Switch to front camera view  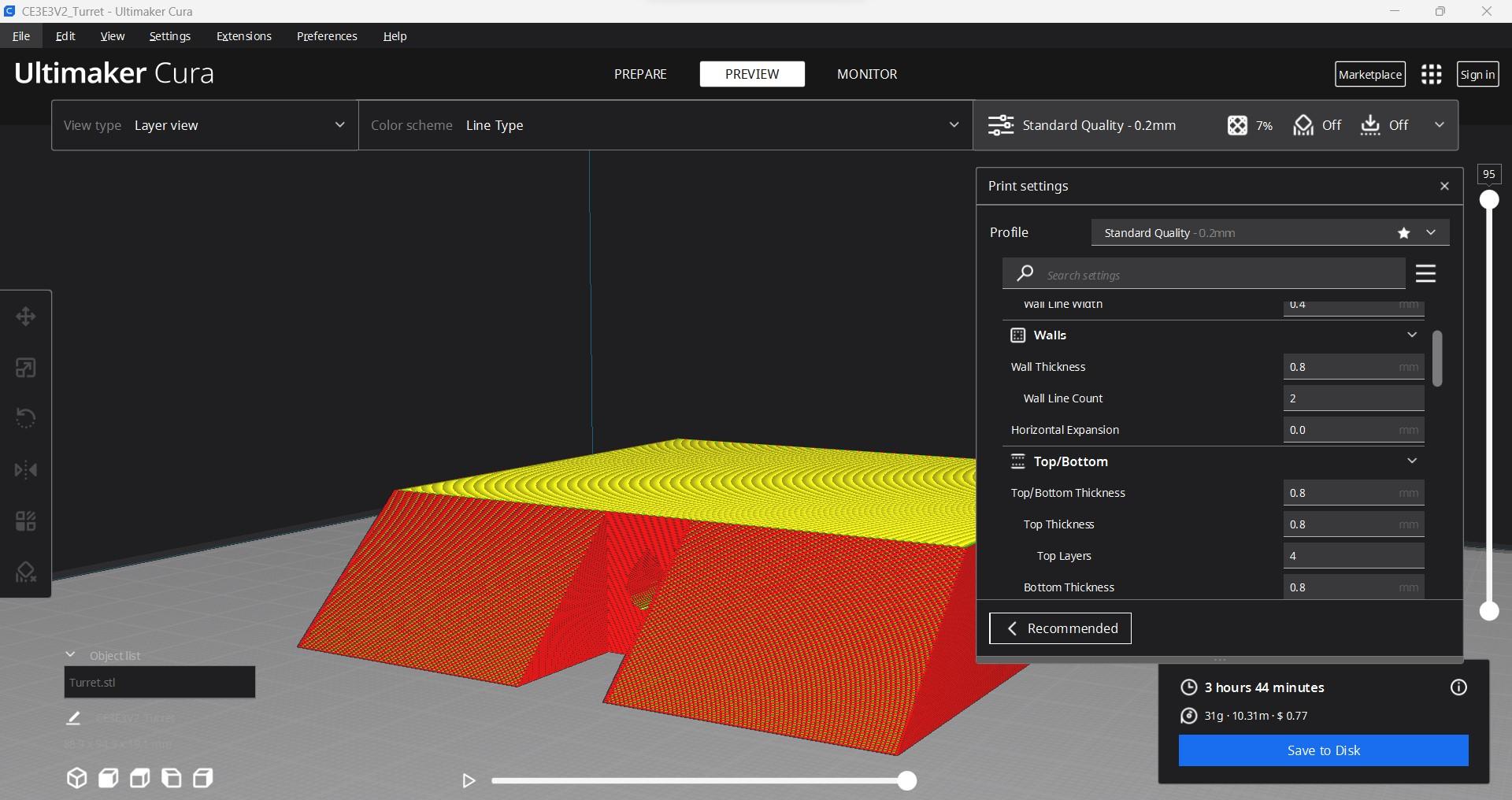coord(108,779)
